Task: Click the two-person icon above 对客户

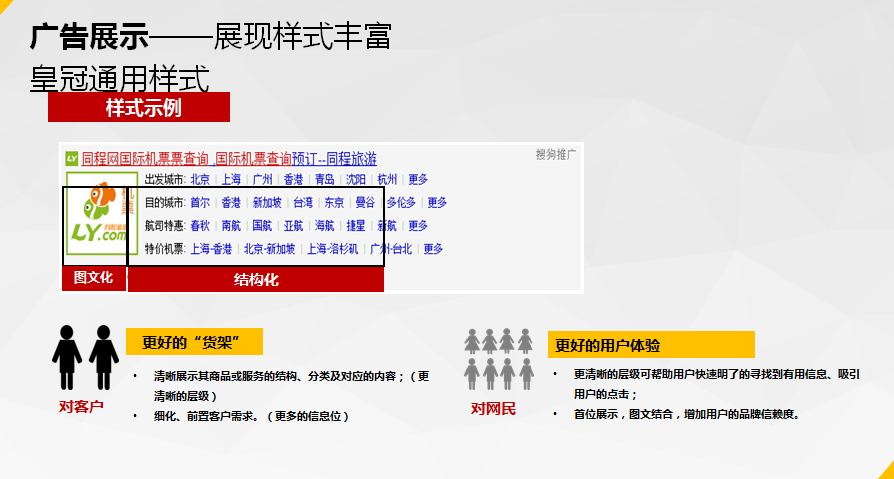Action: tap(85, 357)
